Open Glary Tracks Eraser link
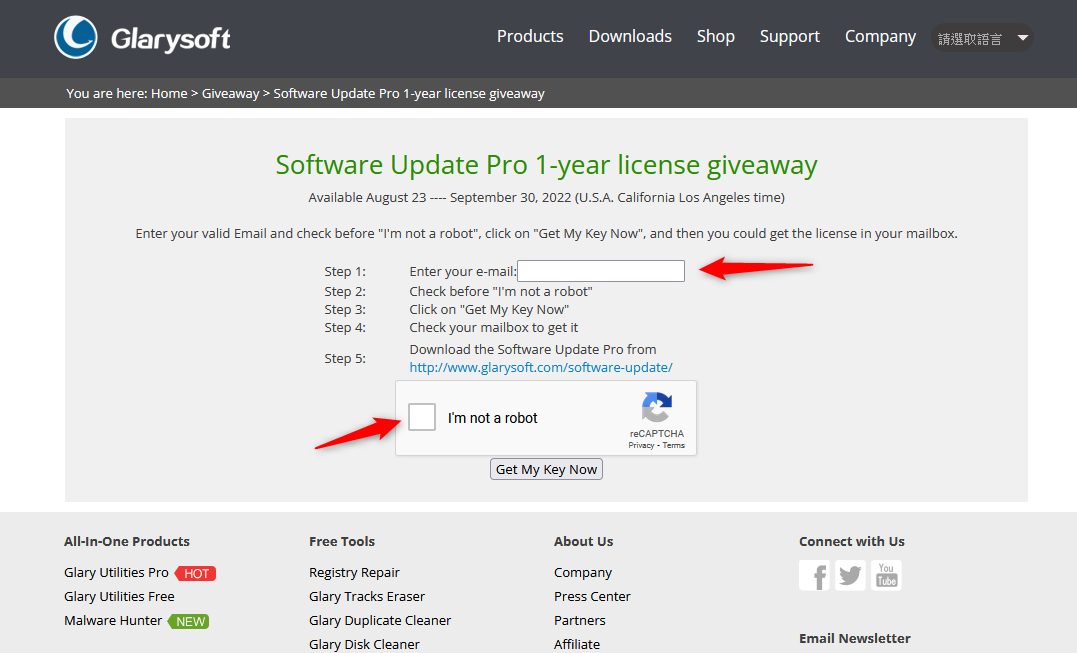This screenshot has width=1077, height=653. click(x=367, y=596)
